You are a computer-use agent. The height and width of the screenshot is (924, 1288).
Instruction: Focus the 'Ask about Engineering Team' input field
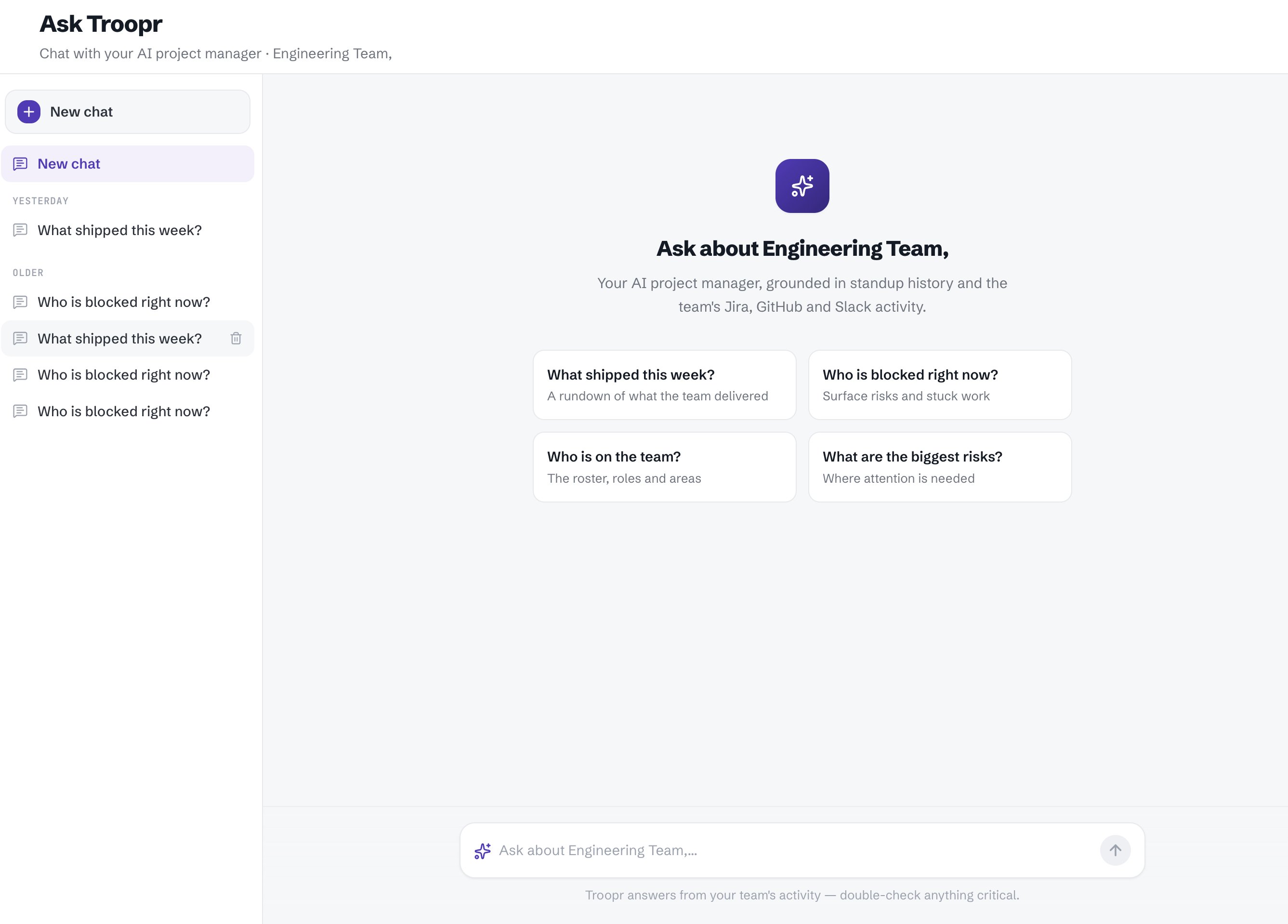[x=795, y=850]
